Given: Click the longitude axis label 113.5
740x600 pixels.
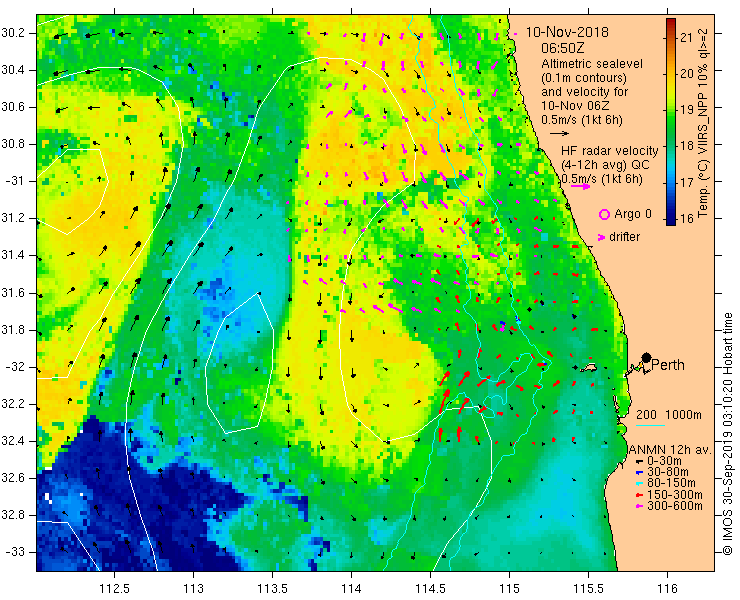Looking at the screenshot, I should (272, 588).
